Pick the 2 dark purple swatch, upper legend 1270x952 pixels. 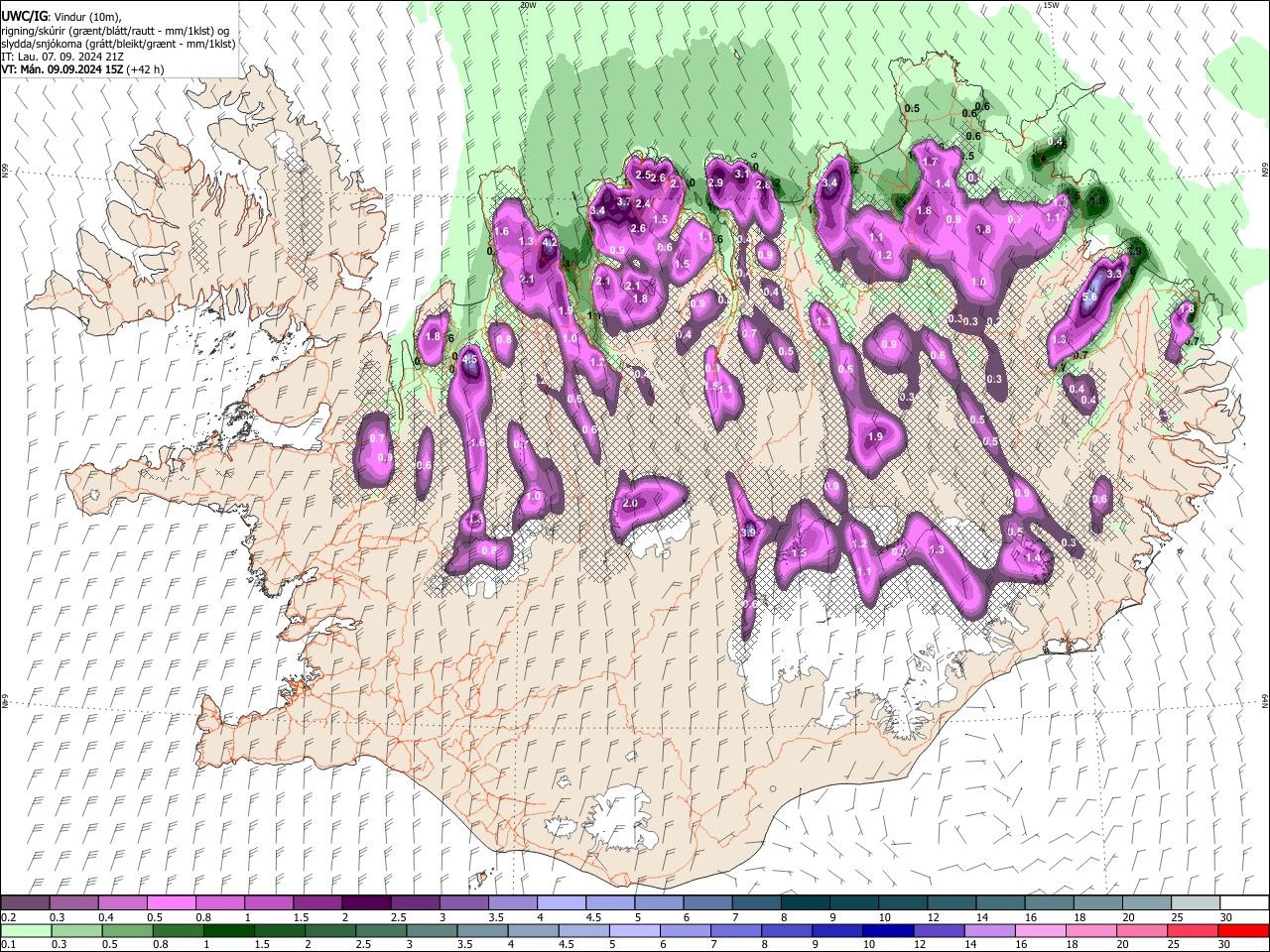coord(366,903)
